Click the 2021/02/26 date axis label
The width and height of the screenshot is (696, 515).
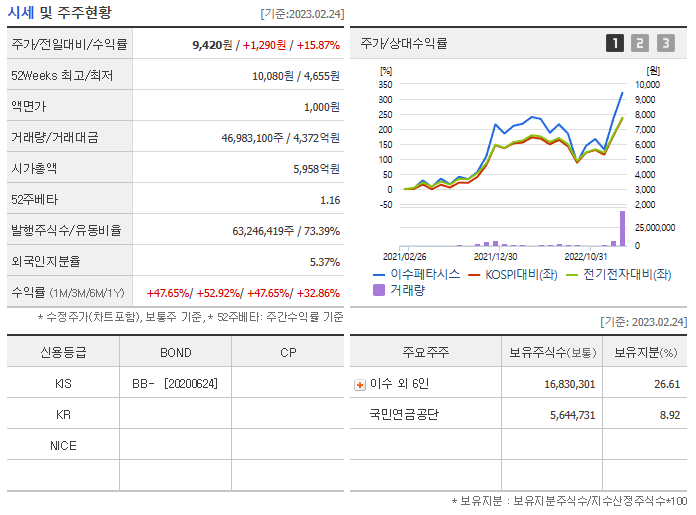[x=404, y=257]
